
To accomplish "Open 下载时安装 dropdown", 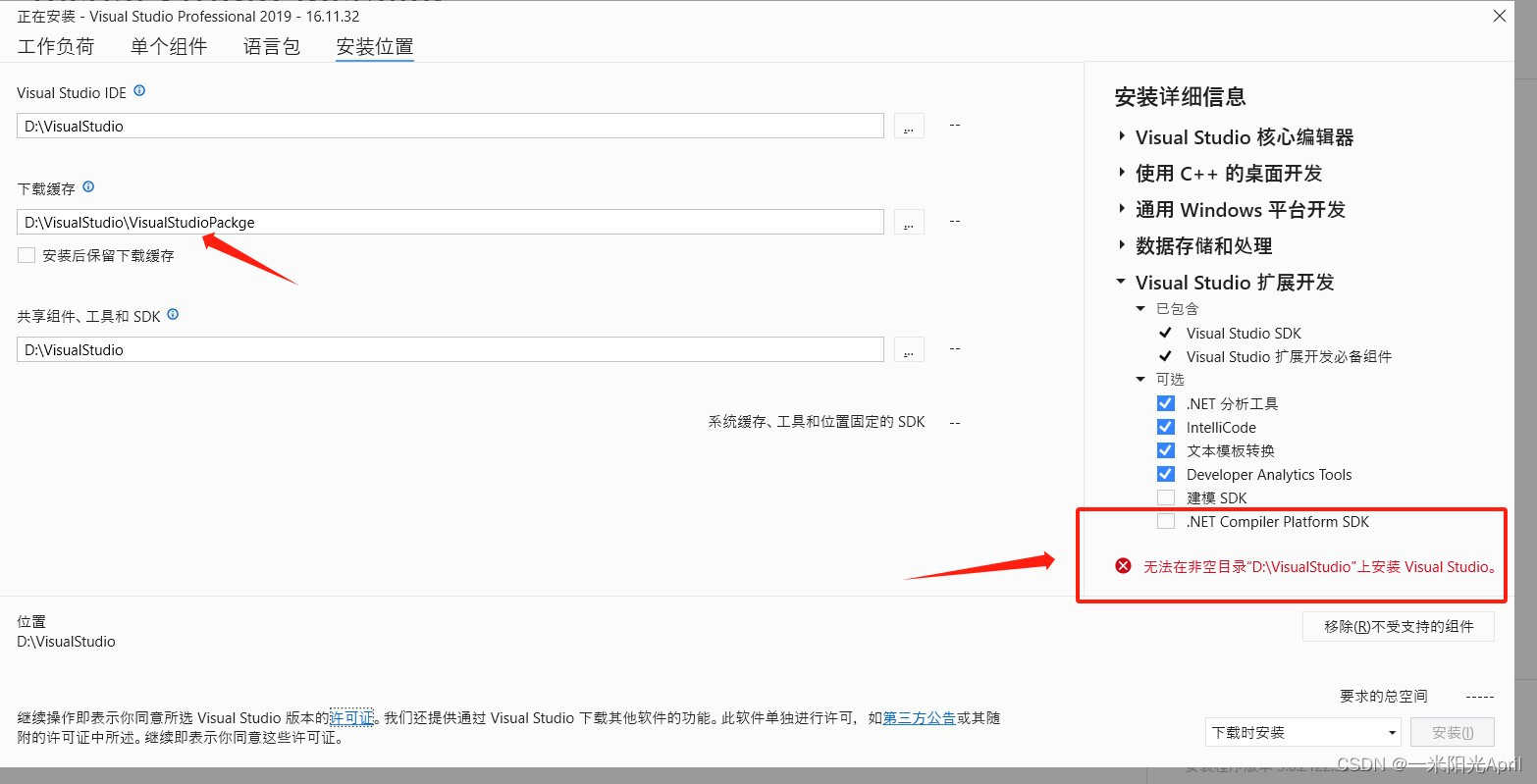I will (1303, 732).
